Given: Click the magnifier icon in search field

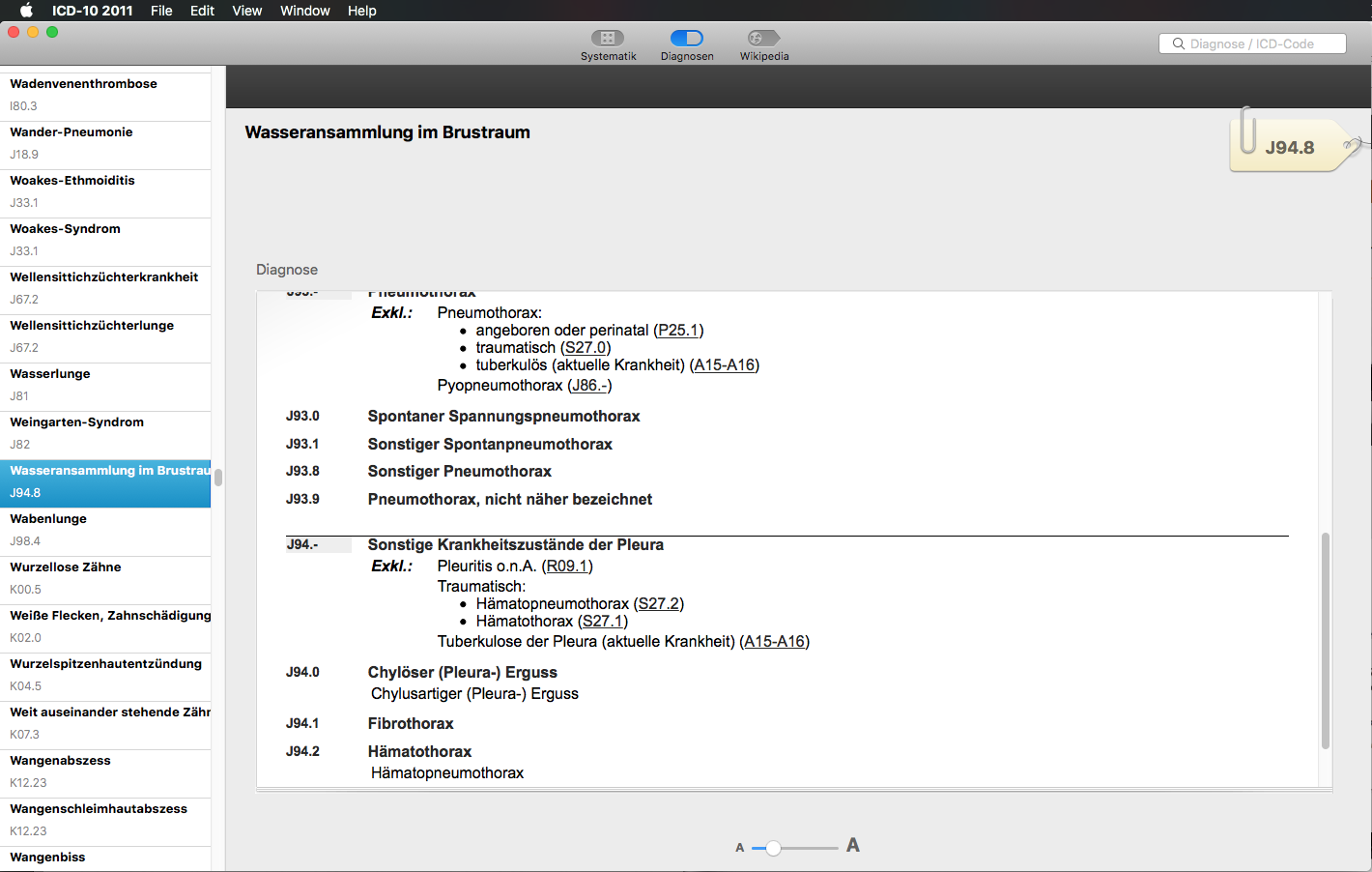Looking at the screenshot, I should click(x=1178, y=44).
